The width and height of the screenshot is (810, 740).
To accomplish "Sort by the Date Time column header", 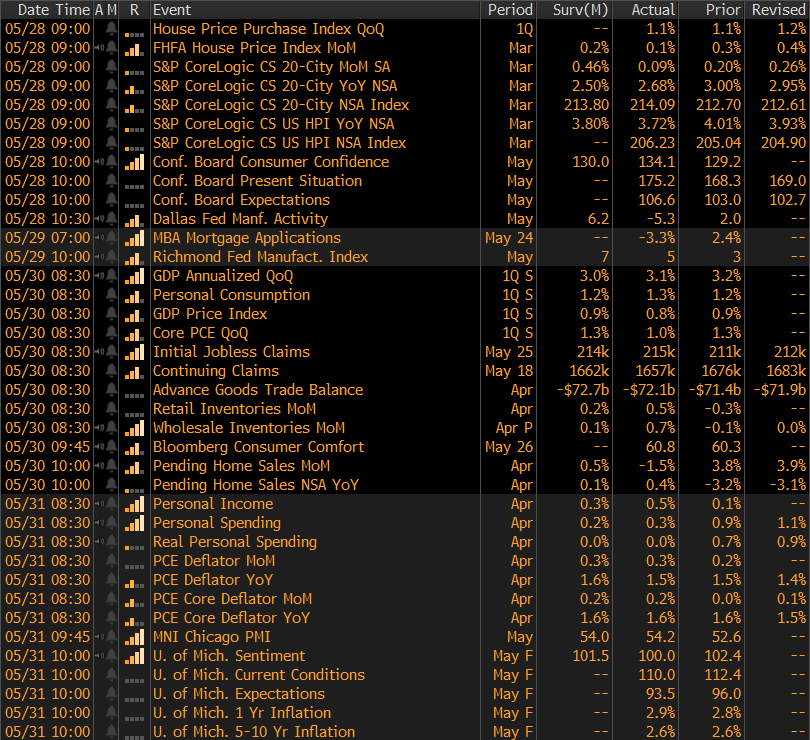I will click(x=47, y=9).
